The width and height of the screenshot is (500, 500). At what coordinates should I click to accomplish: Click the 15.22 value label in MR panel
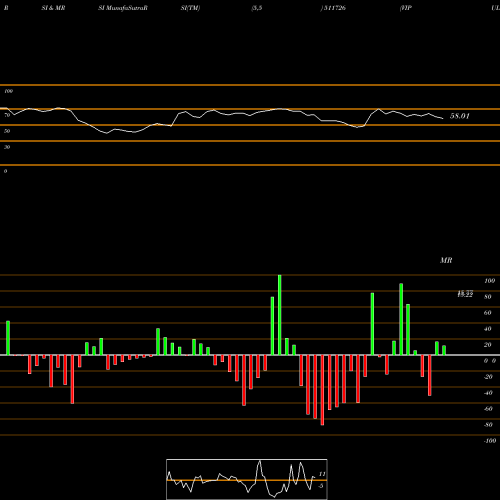[465, 294]
